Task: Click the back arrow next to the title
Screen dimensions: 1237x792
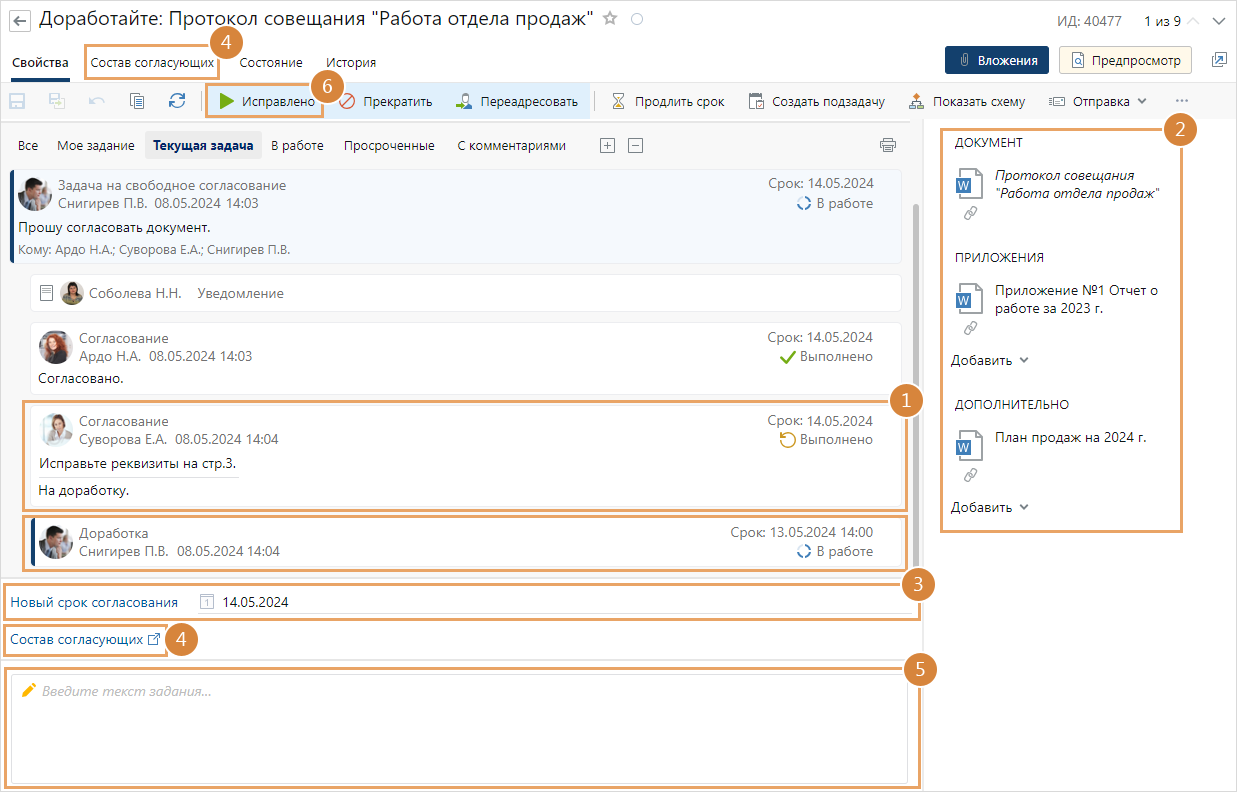Action: pos(20,20)
